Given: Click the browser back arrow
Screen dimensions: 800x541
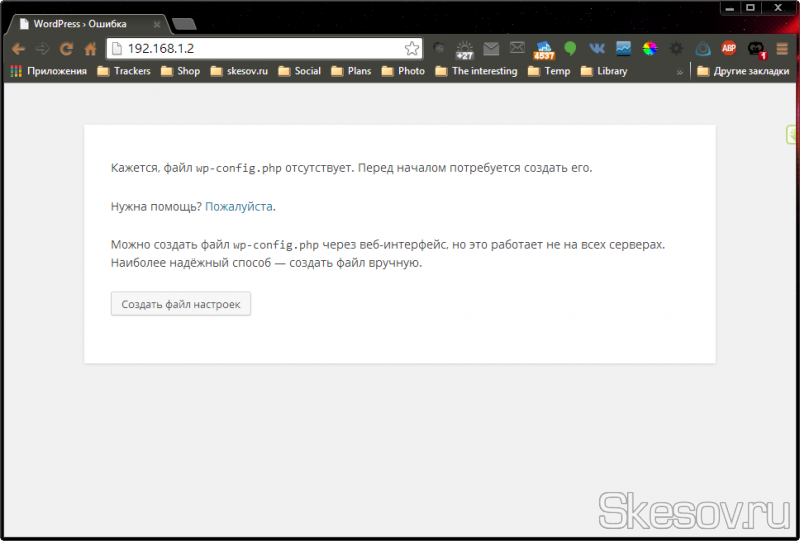Looking at the screenshot, I should coord(18,48).
